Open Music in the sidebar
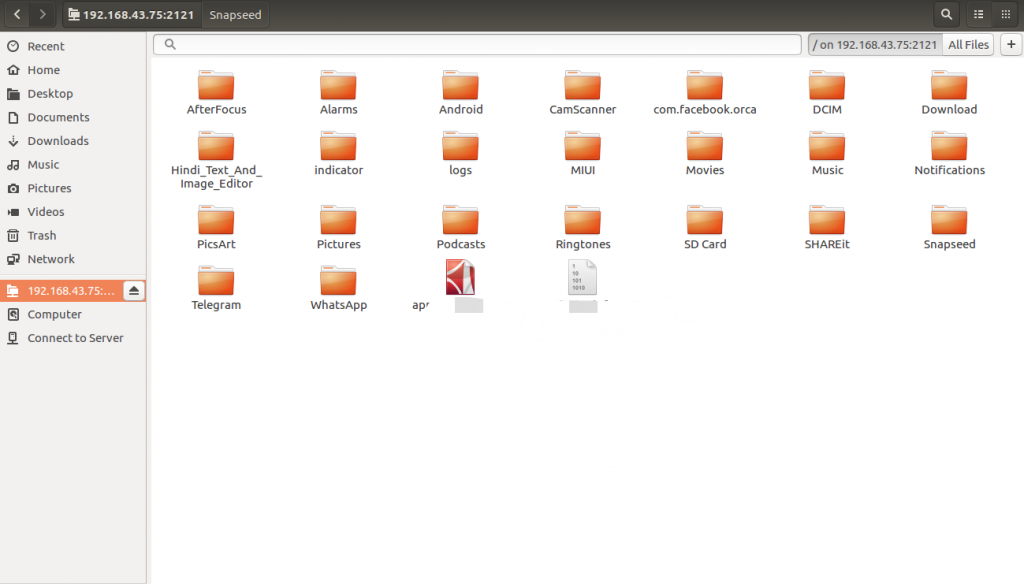The height and width of the screenshot is (584, 1024). click(73, 165)
